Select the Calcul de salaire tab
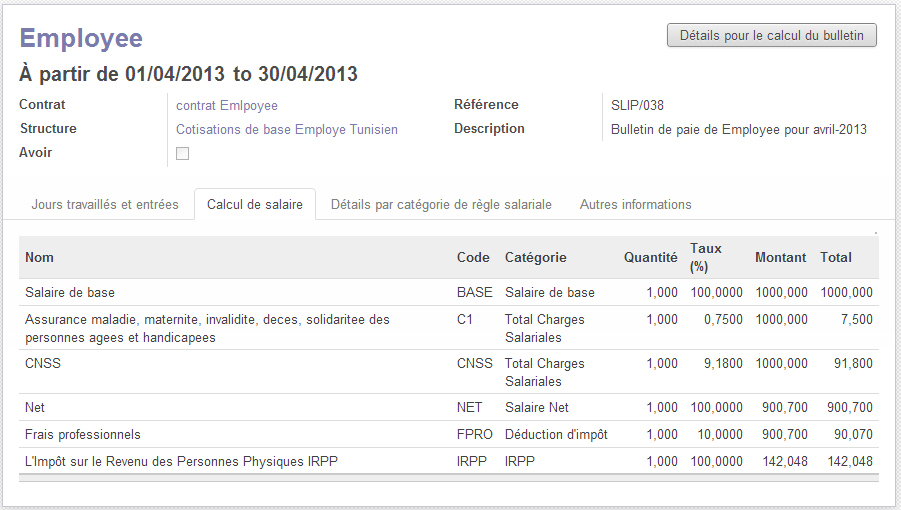901x510 pixels. click(255, 204)
